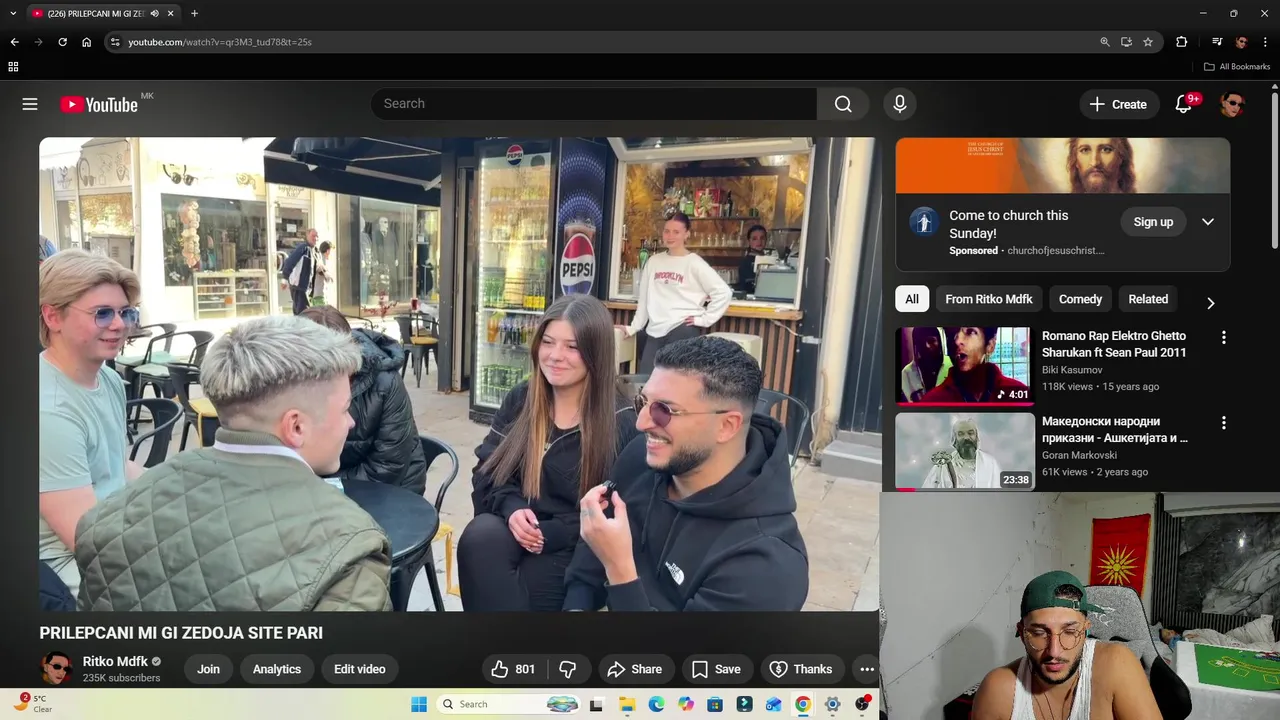Open Chrome profile avatar in toolbar
The width and height of the screenshot is (1280, 720).
click(1241, 42)
